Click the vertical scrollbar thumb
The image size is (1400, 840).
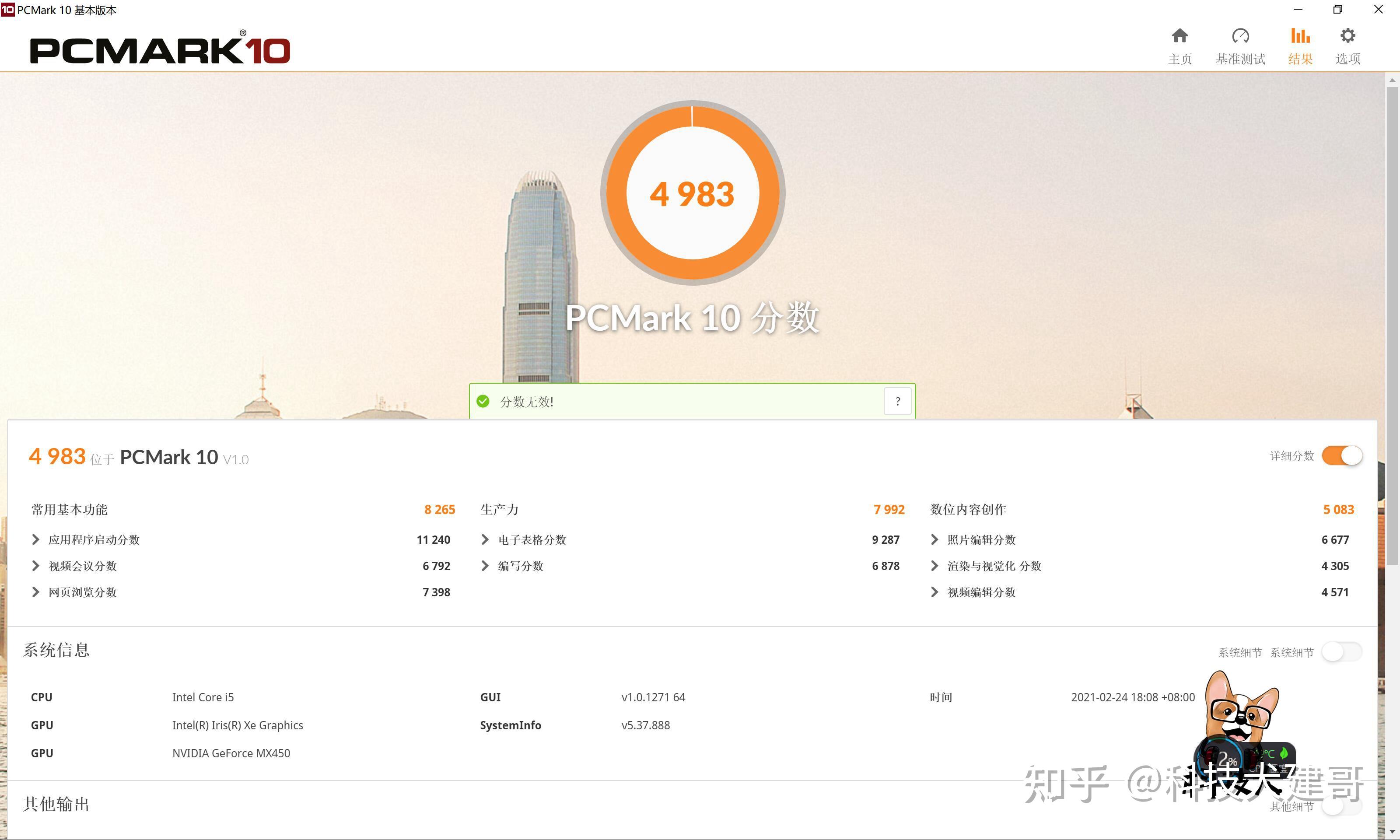pyautogui.click(x=1392, y=325)
